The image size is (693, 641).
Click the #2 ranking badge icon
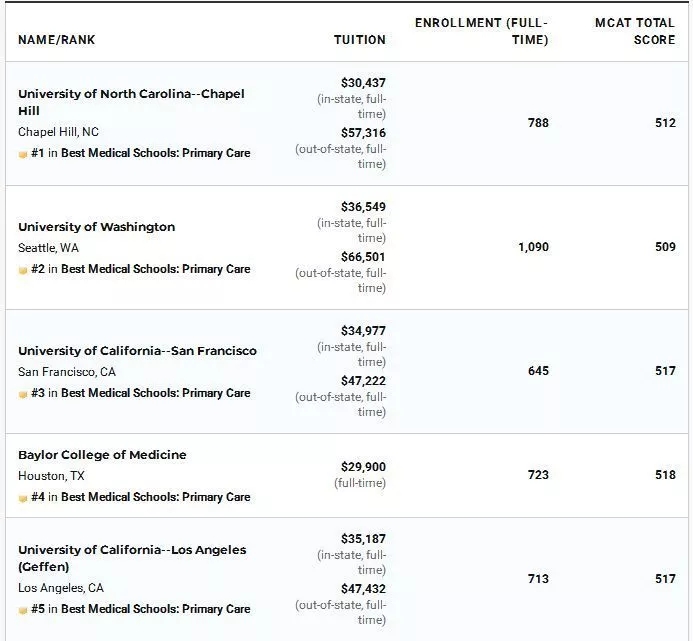(x=23, y=270)
